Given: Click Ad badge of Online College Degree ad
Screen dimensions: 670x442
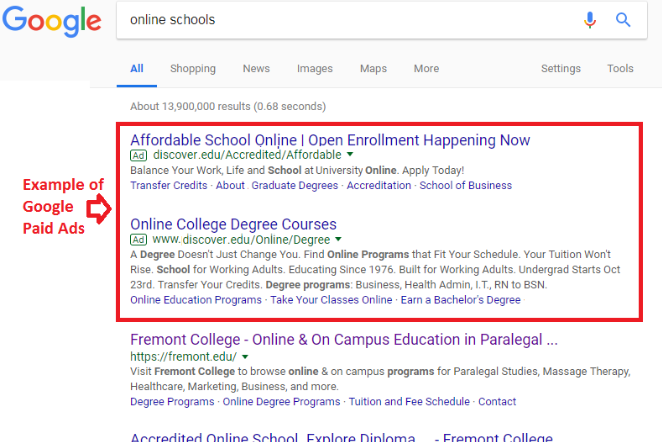Looking at the screenshot, I should (x=138, y=239).
